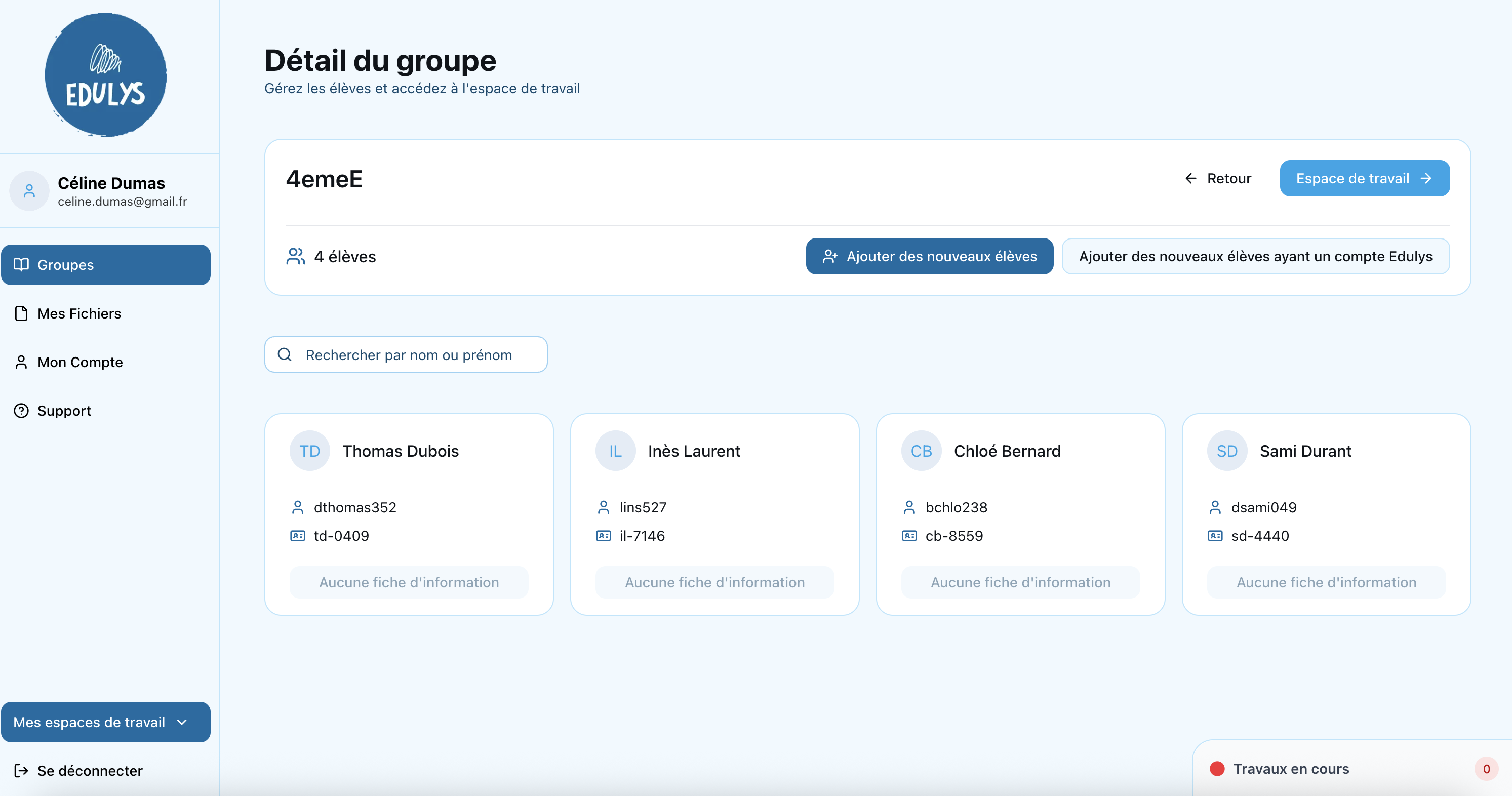Open the Groupes section in the sidebar
Image resolution: width=1512 pixels, height=796 pixels.
[x=65, y=265]
